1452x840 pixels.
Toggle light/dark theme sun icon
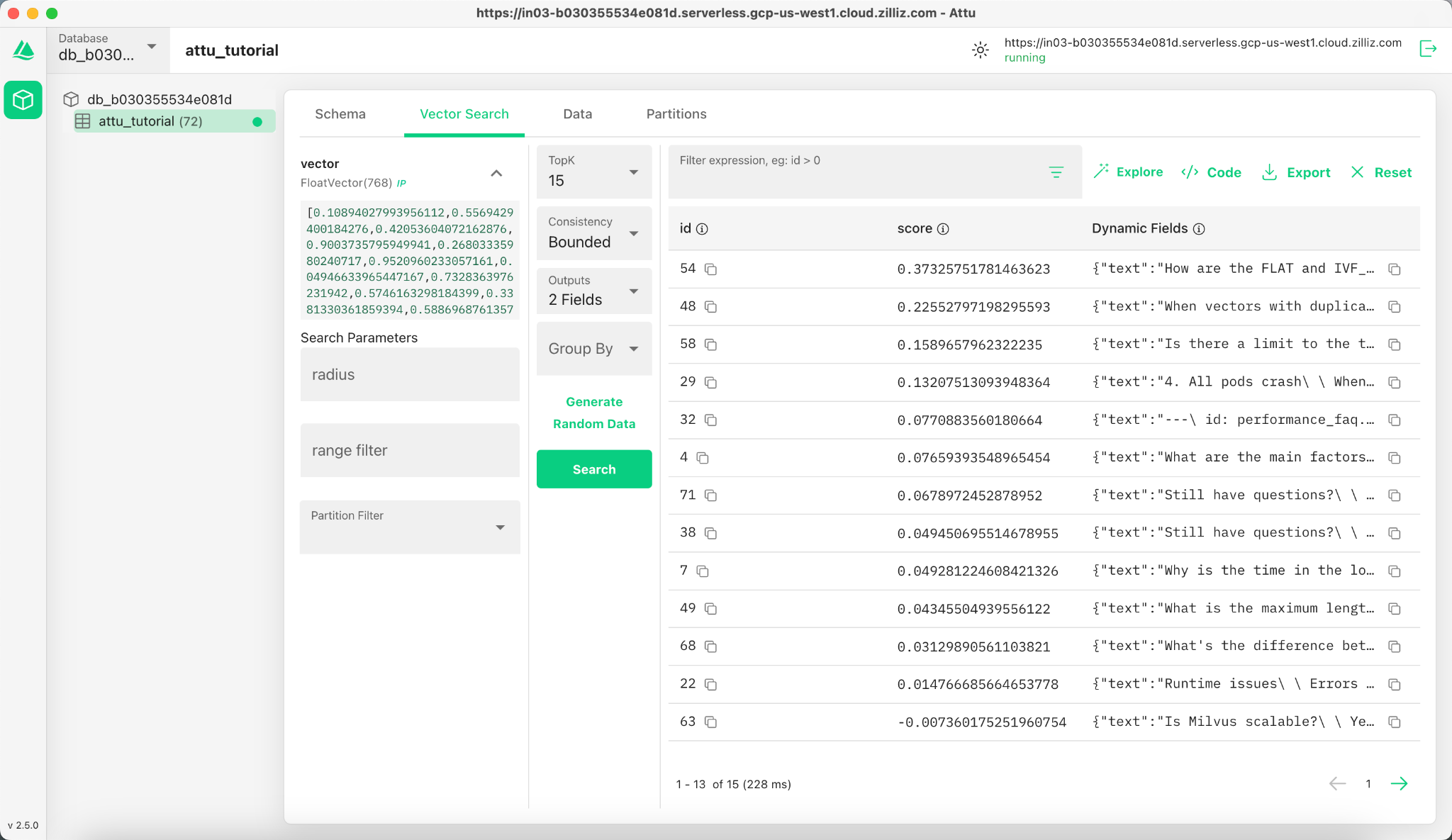coord(980,50)
